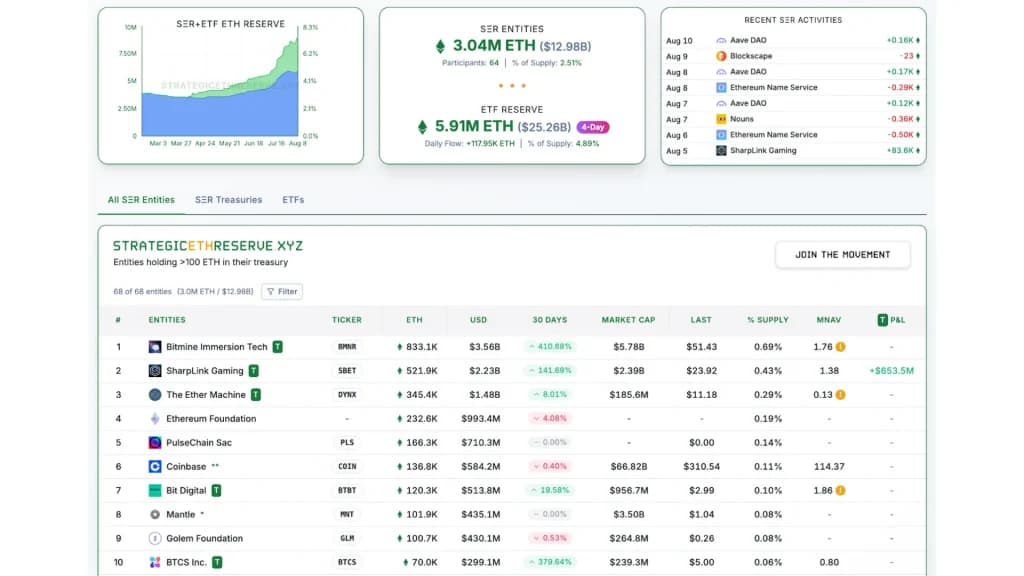Click the STRATEGICETHRESERVE.XYZ title

coord(208,246)
